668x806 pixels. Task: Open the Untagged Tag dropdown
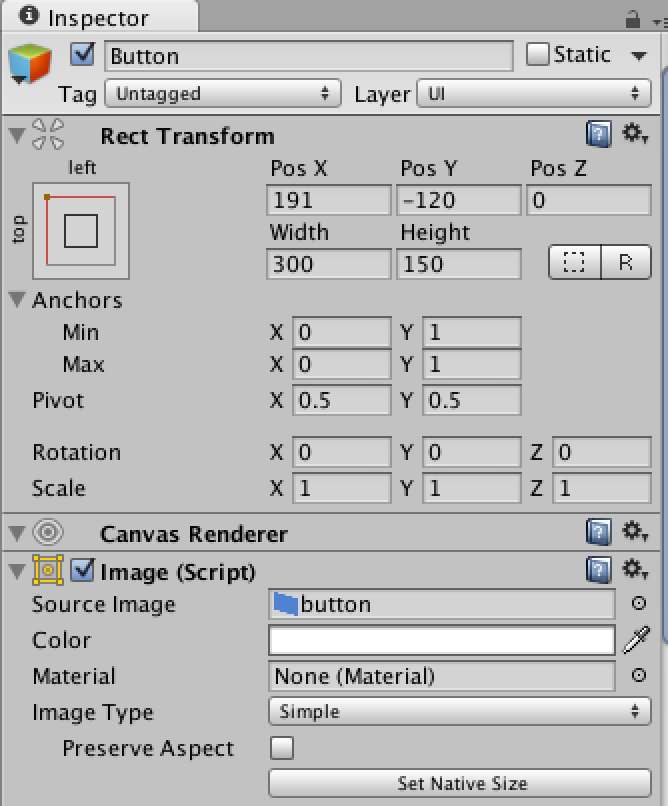(223, 94)
